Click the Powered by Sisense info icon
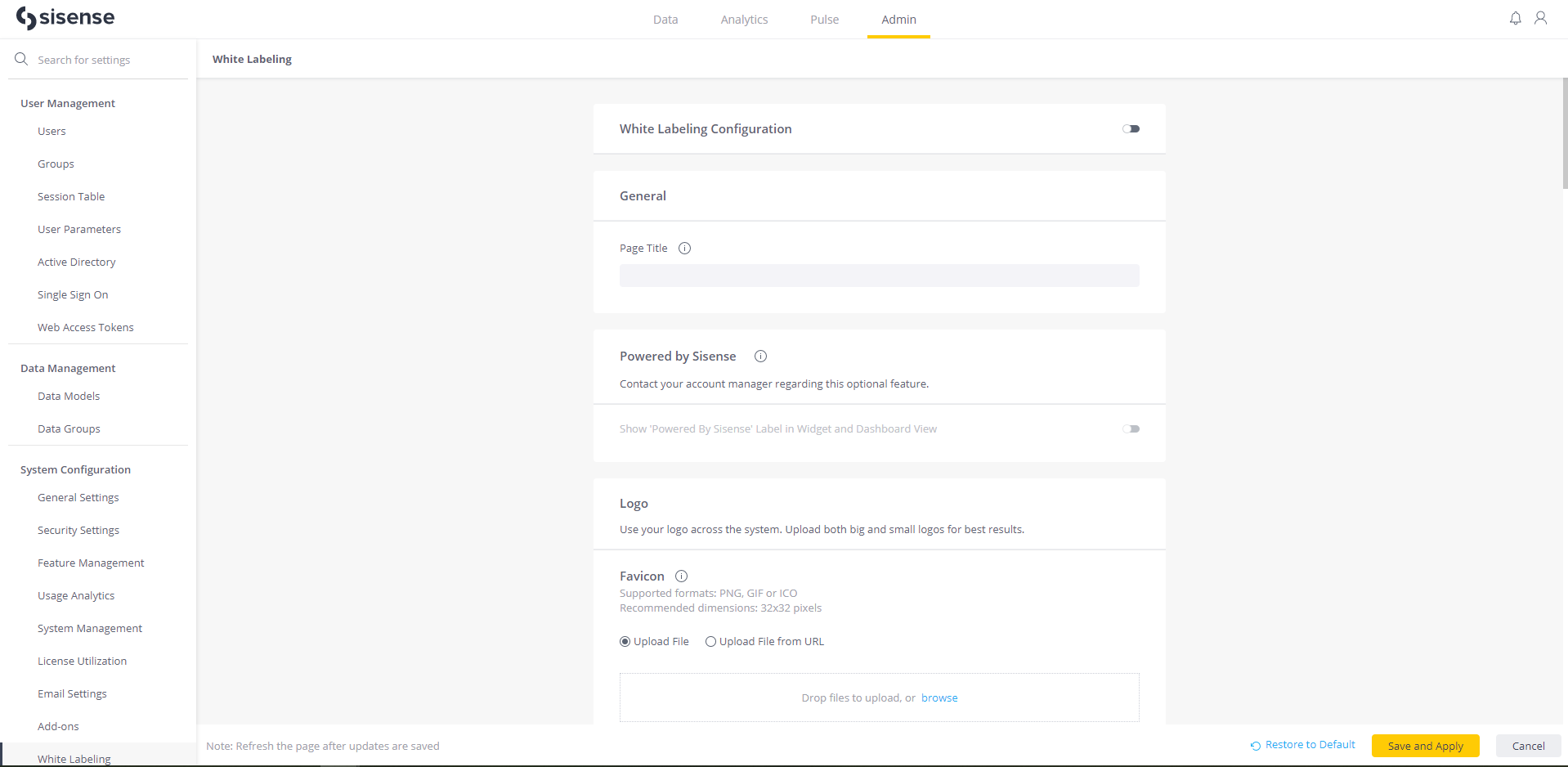The height and width of the screenshot is (767, 1568). (x=760, y=357)
